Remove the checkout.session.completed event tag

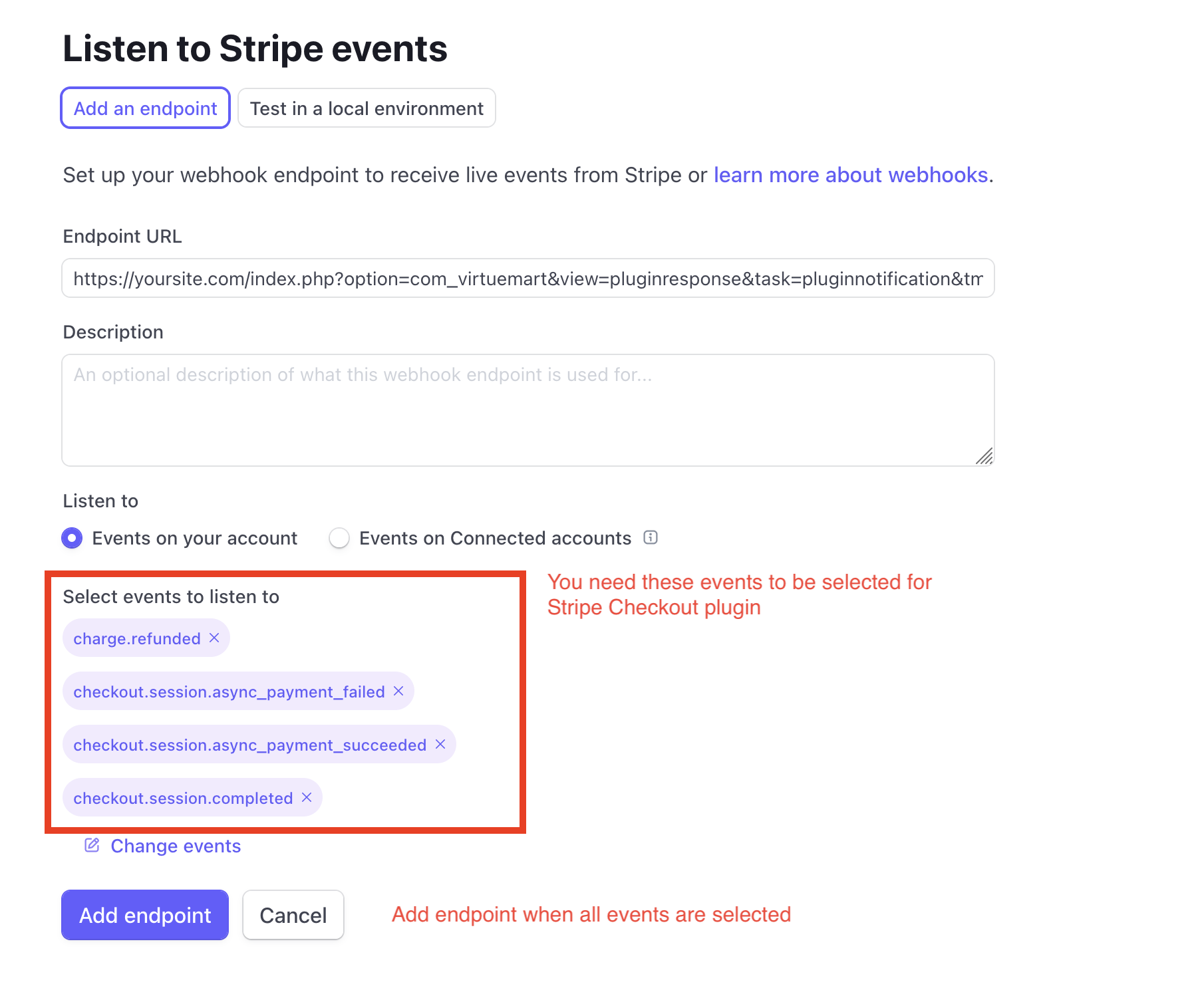(307, 797)
